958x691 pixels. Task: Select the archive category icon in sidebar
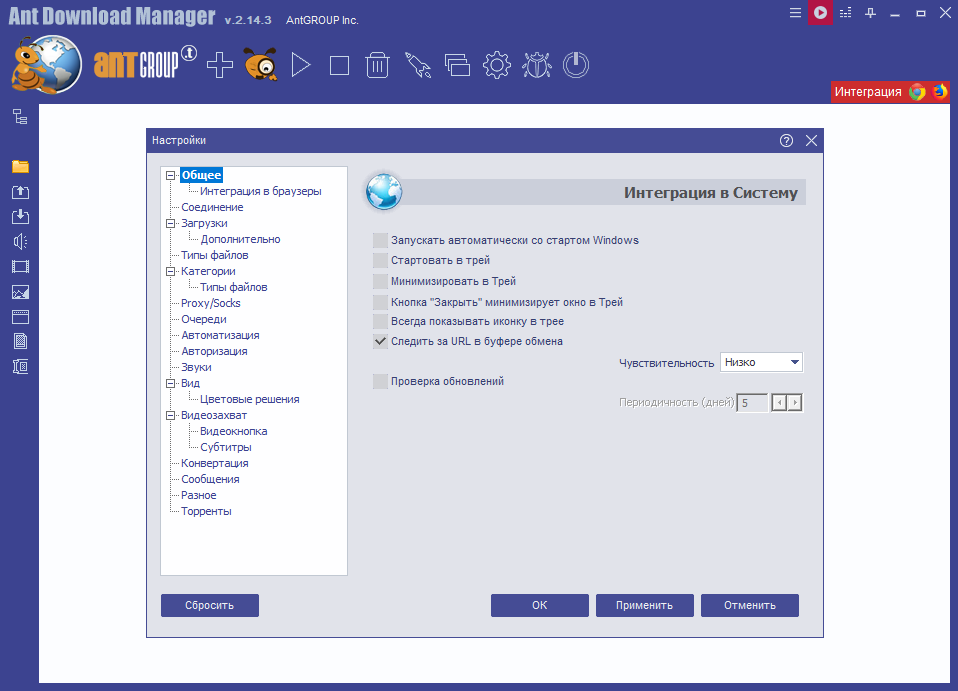pyautogui.click(x=20, y=367)
